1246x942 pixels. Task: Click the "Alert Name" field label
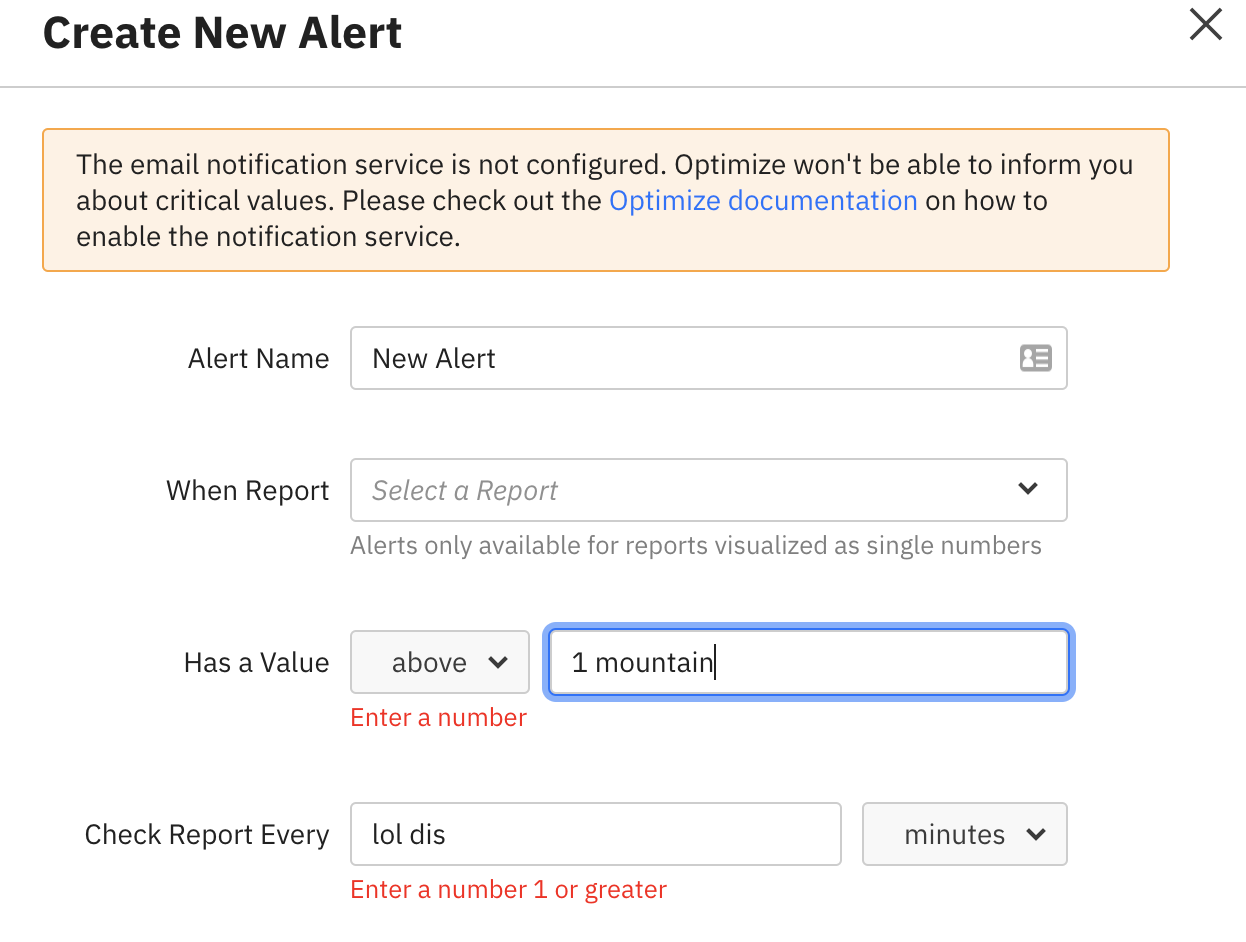(x=258, y=359)
